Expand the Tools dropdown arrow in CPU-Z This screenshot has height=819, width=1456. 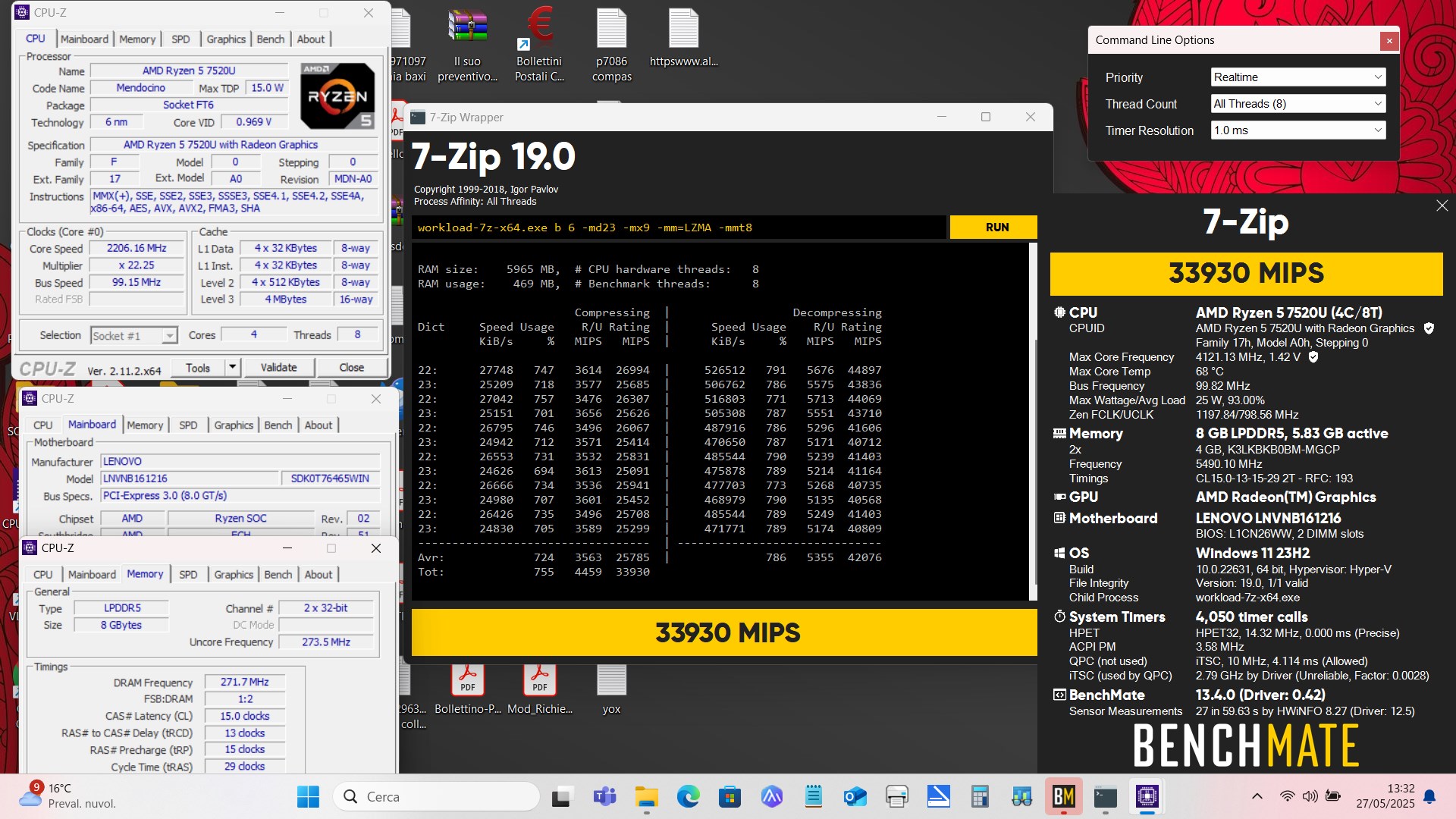click(x=233, y=368)
